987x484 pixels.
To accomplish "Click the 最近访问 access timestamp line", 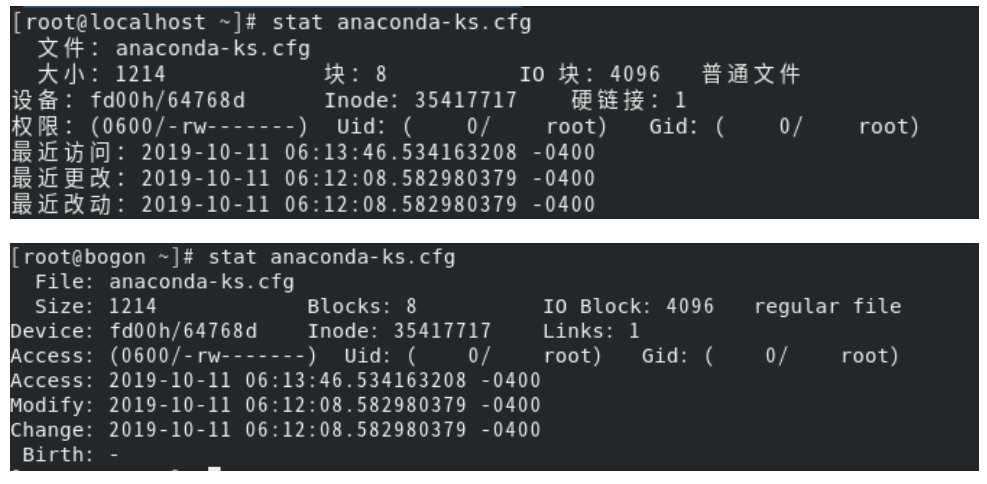I will coord(302,153).
